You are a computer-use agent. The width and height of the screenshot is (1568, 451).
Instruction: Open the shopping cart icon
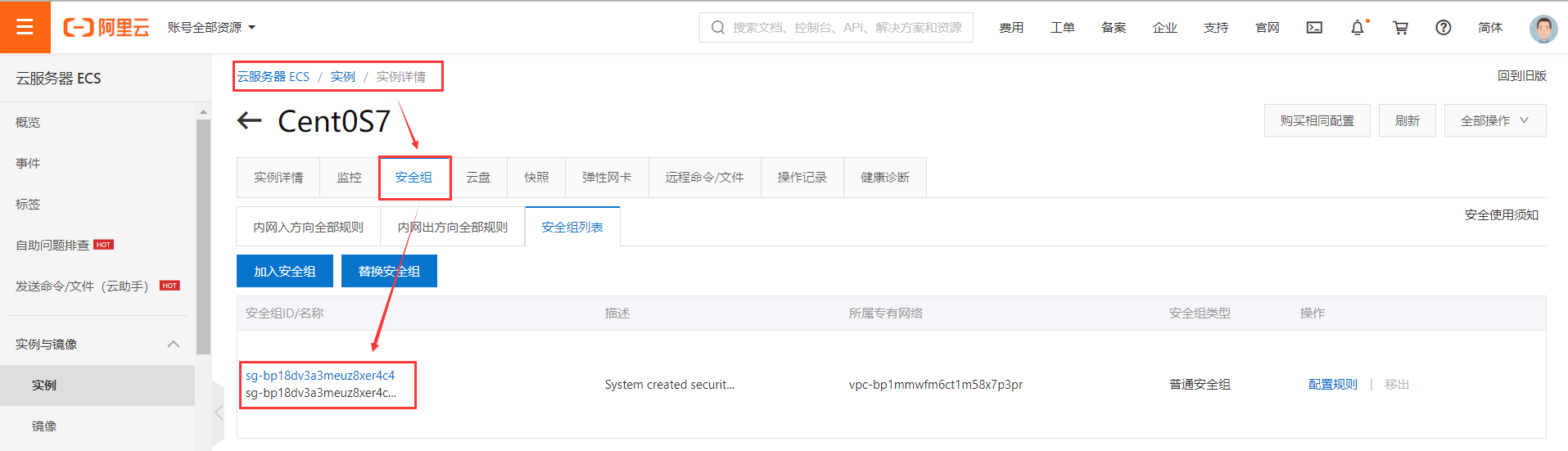tap(1400, 28)
